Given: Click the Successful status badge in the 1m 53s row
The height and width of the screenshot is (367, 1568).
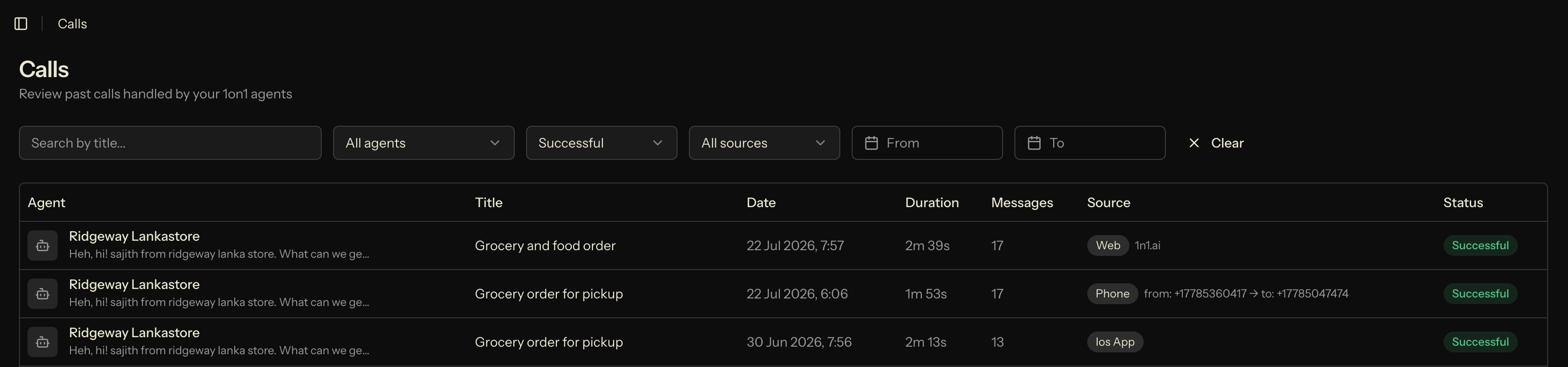Looking at the screenshot, I should click(1480, 293).
